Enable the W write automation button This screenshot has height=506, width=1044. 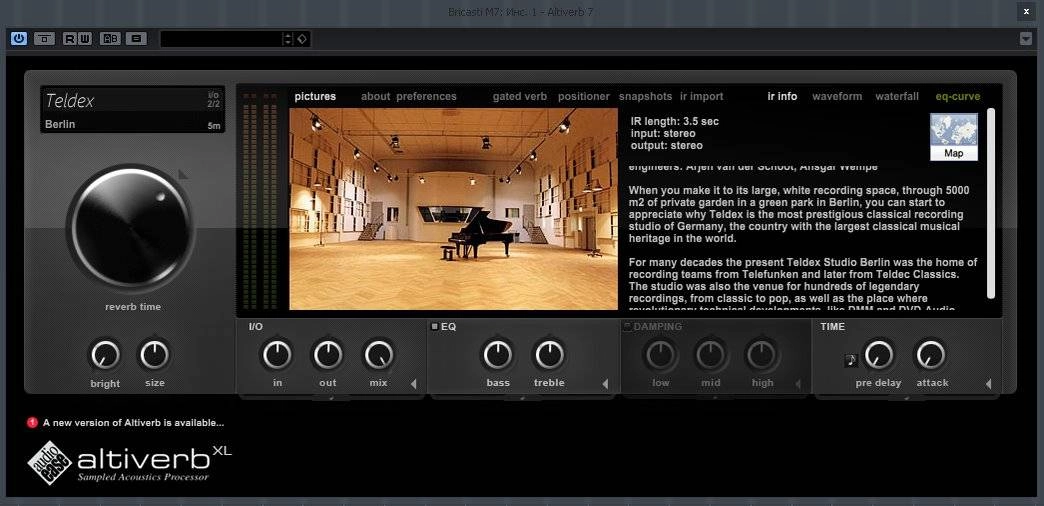[85, 39]
